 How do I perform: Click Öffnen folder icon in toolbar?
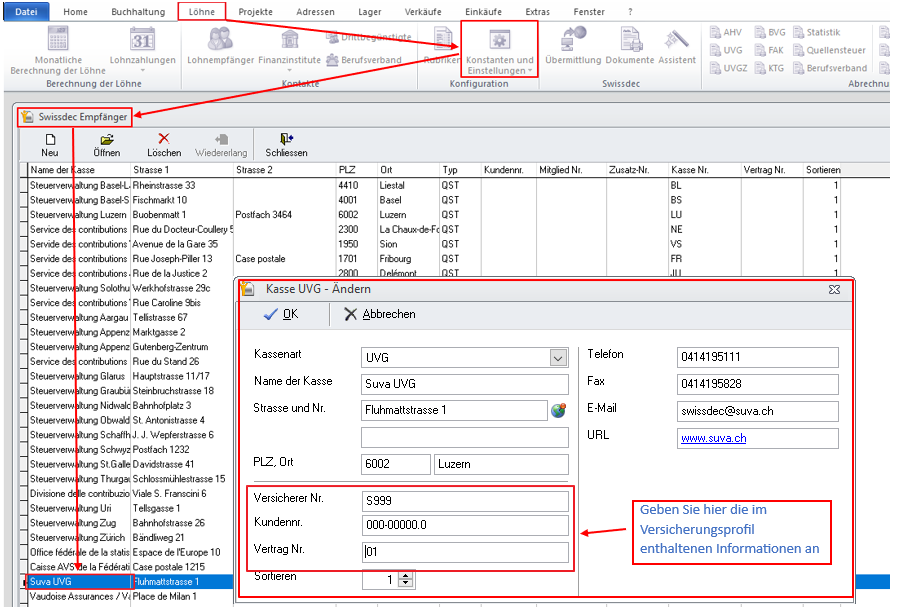(x=107, y=140)
